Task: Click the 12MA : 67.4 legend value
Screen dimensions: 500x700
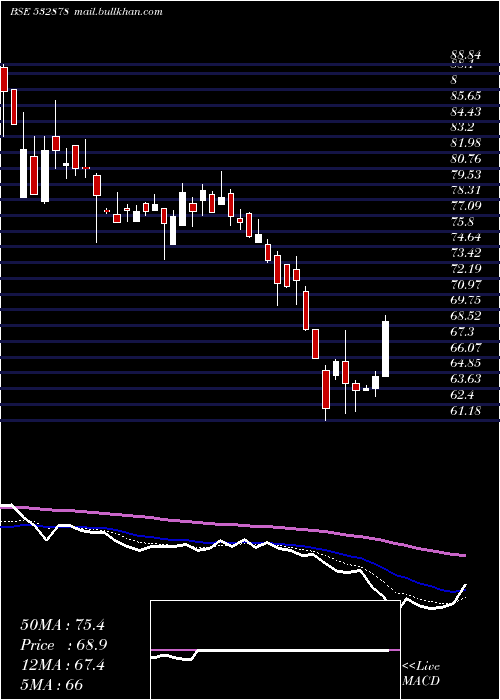Action: coord(62,665)
